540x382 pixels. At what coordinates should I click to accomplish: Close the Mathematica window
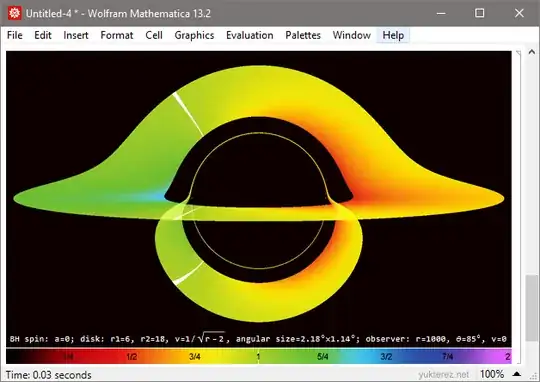[519, 13]
